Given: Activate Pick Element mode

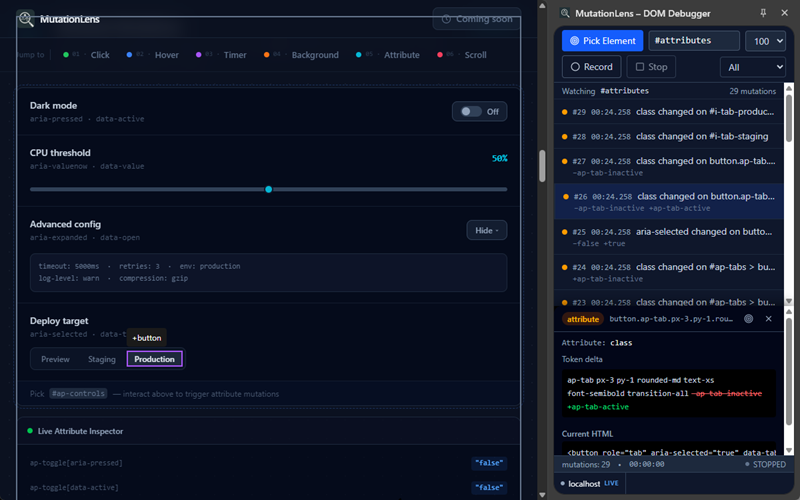Looking at the screenshot, I should click(x=603, y=41).
